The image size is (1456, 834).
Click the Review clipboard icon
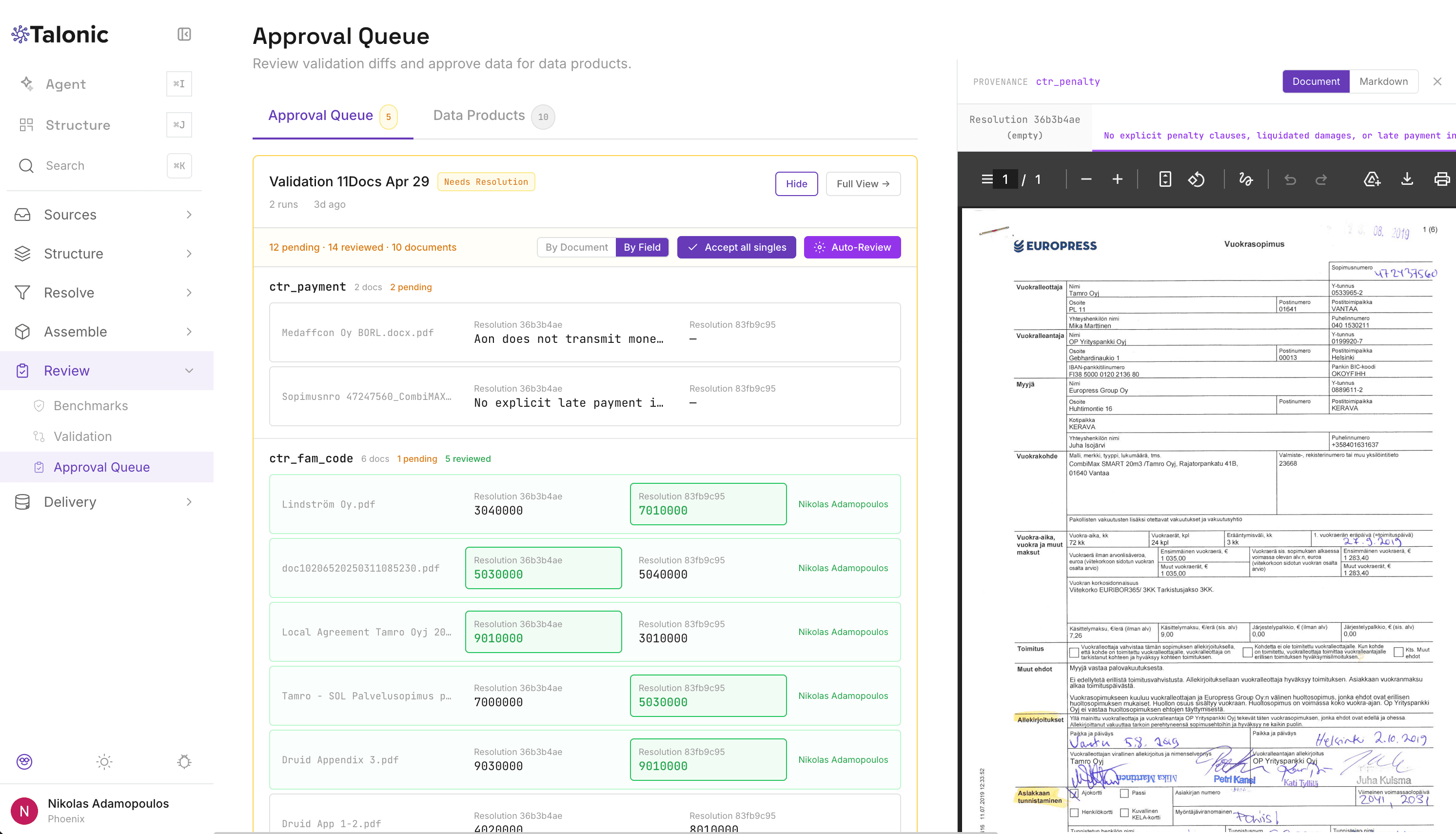[x=22, y=371]
